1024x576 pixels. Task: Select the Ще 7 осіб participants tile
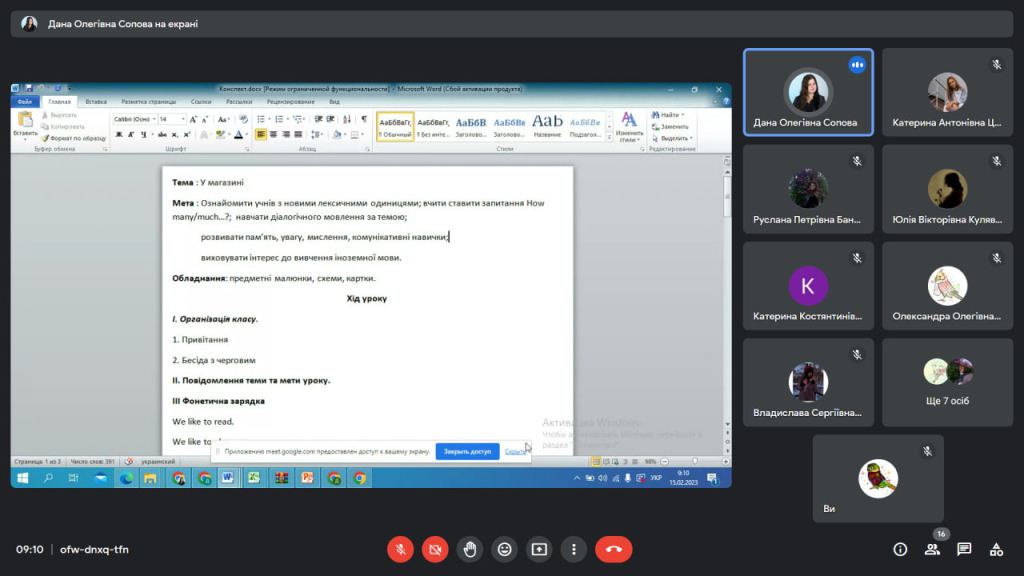pos(947,382)
